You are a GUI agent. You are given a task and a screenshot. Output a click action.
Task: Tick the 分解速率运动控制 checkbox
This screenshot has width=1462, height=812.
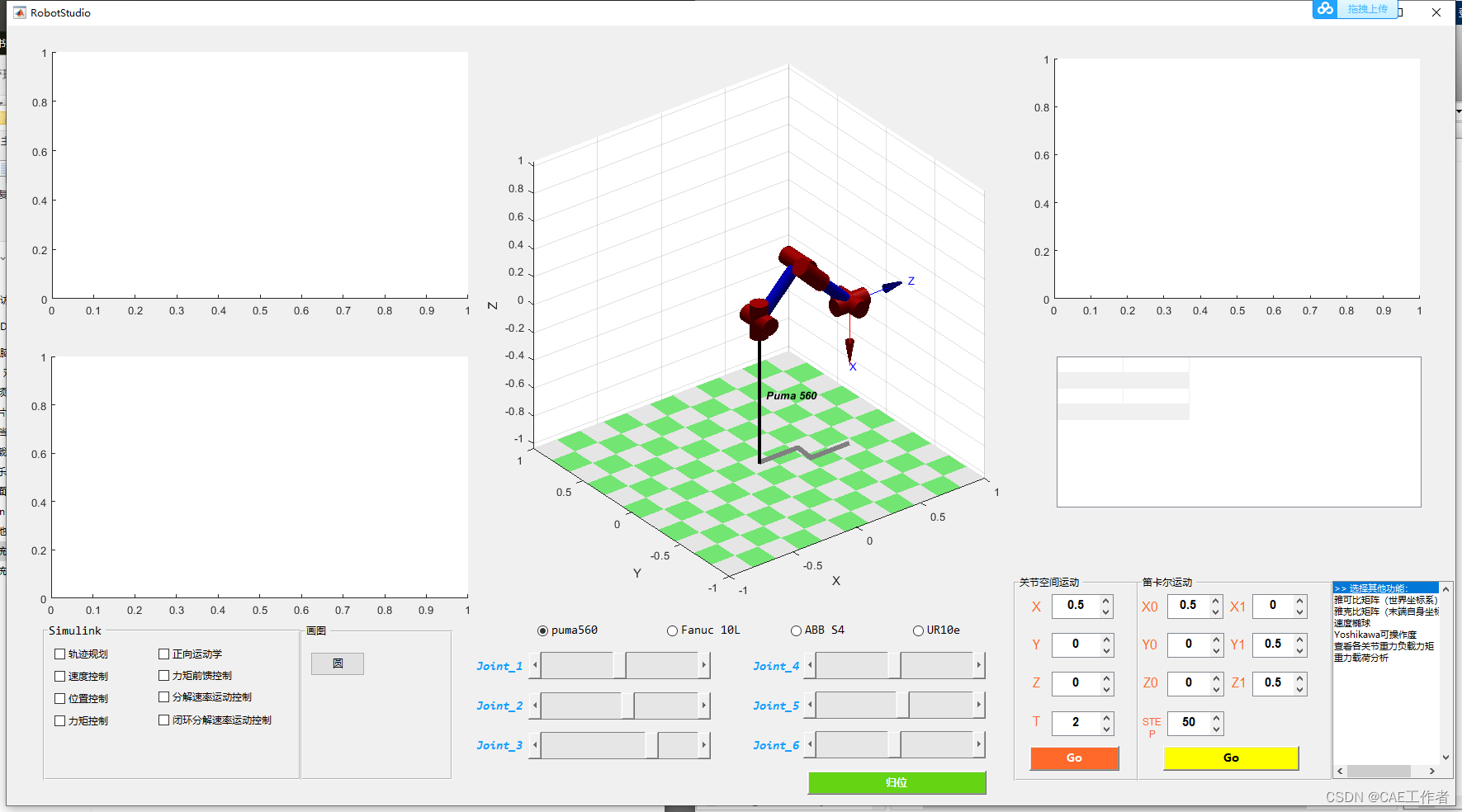163,697
